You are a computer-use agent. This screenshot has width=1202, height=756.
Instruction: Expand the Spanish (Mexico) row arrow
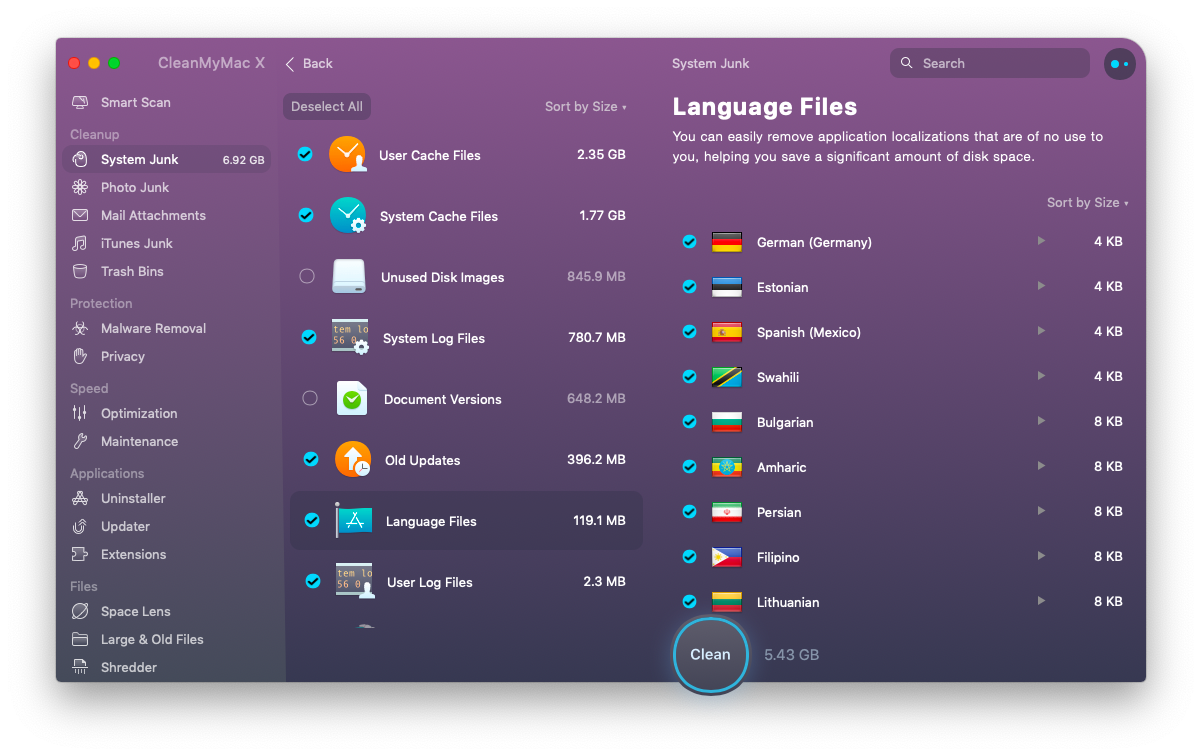coord(1041,331)
